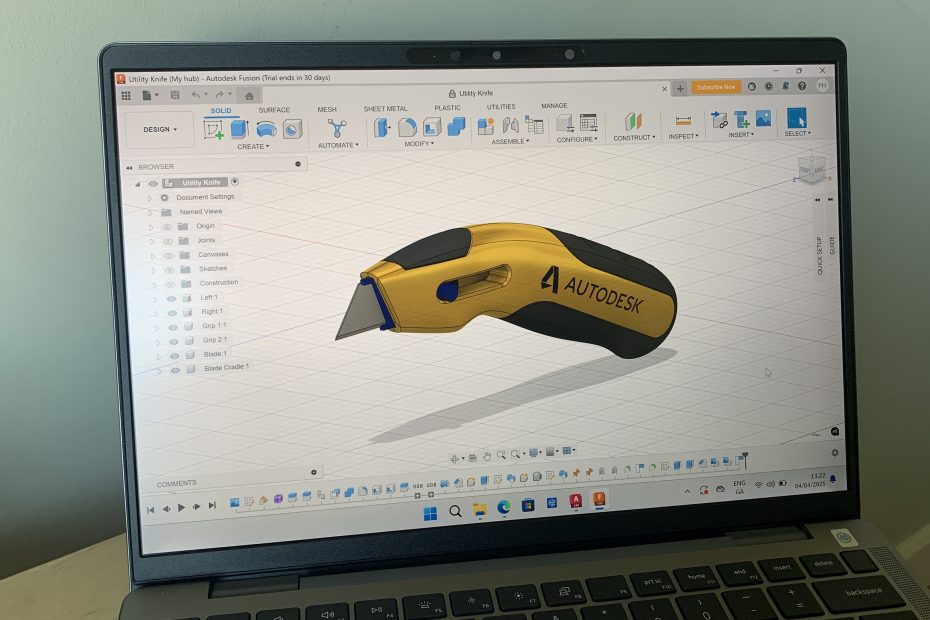930x620 pixels.
Task: Select the Create Sketch tool
Action: (x=214, y=129)
